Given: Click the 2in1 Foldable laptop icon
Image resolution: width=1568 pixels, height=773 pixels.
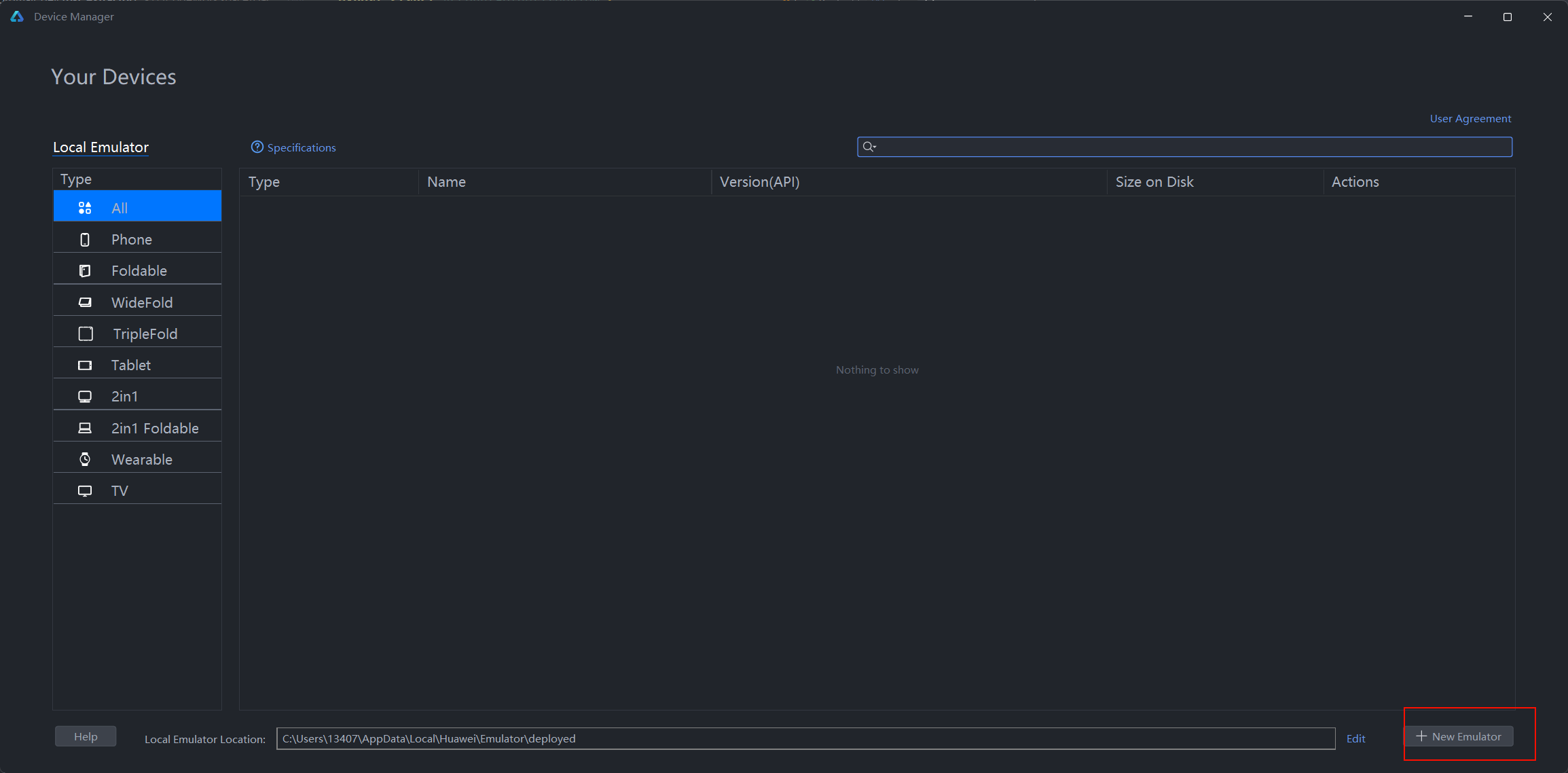Looking at the screenshot, I should 85,428.
